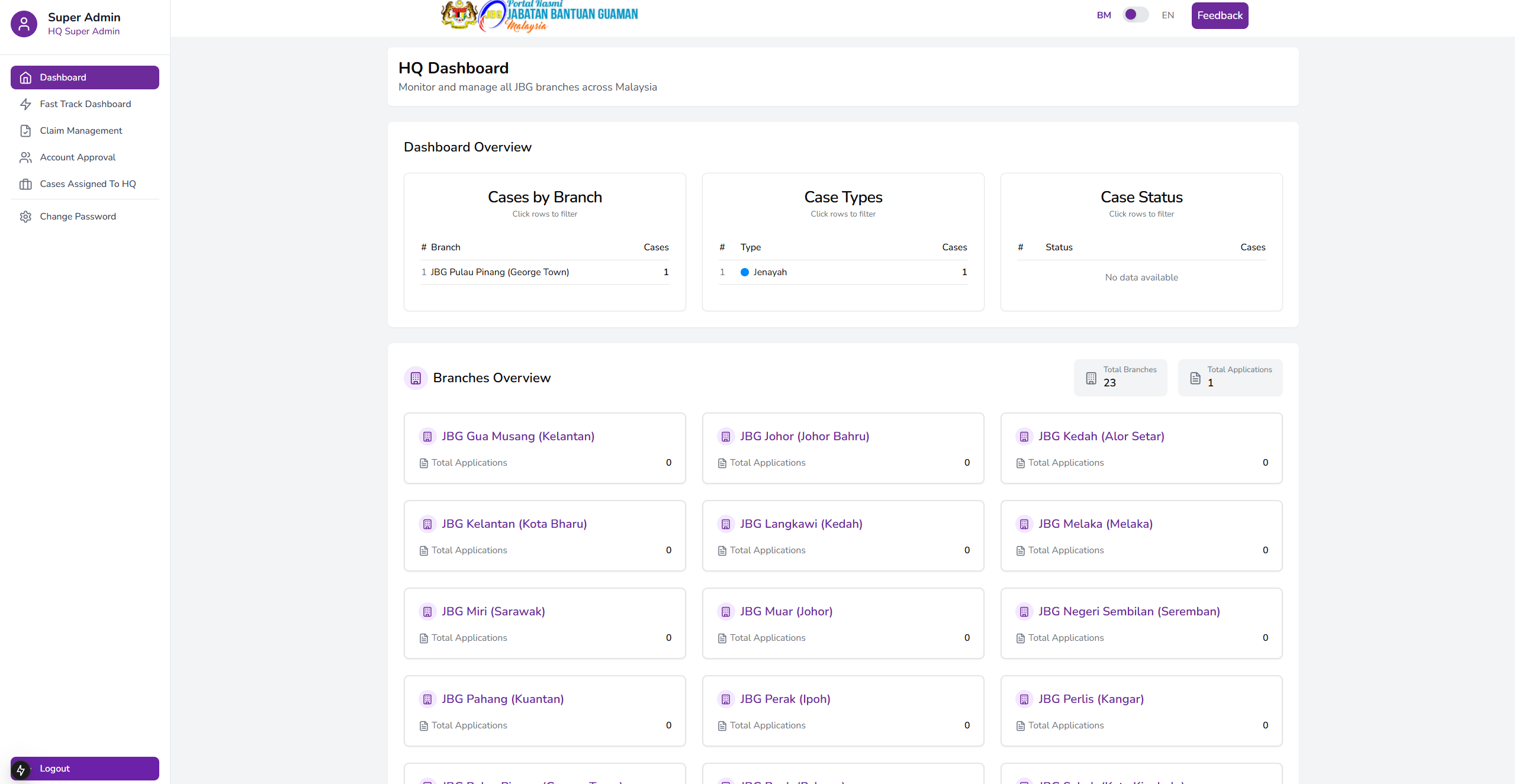Click the Change Password gear icon

pos(25,217)
